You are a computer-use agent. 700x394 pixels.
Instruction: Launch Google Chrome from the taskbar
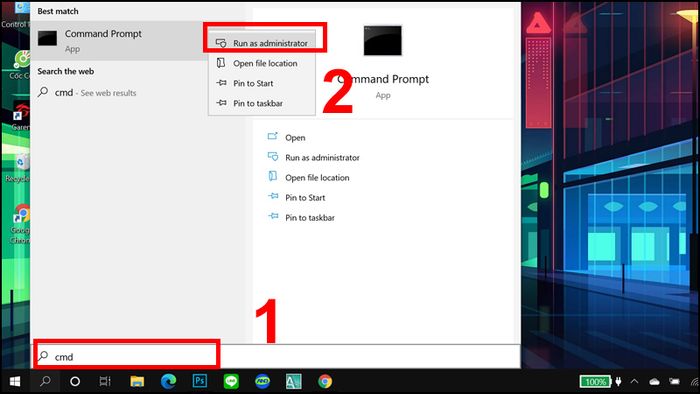(x=325, y=382)
